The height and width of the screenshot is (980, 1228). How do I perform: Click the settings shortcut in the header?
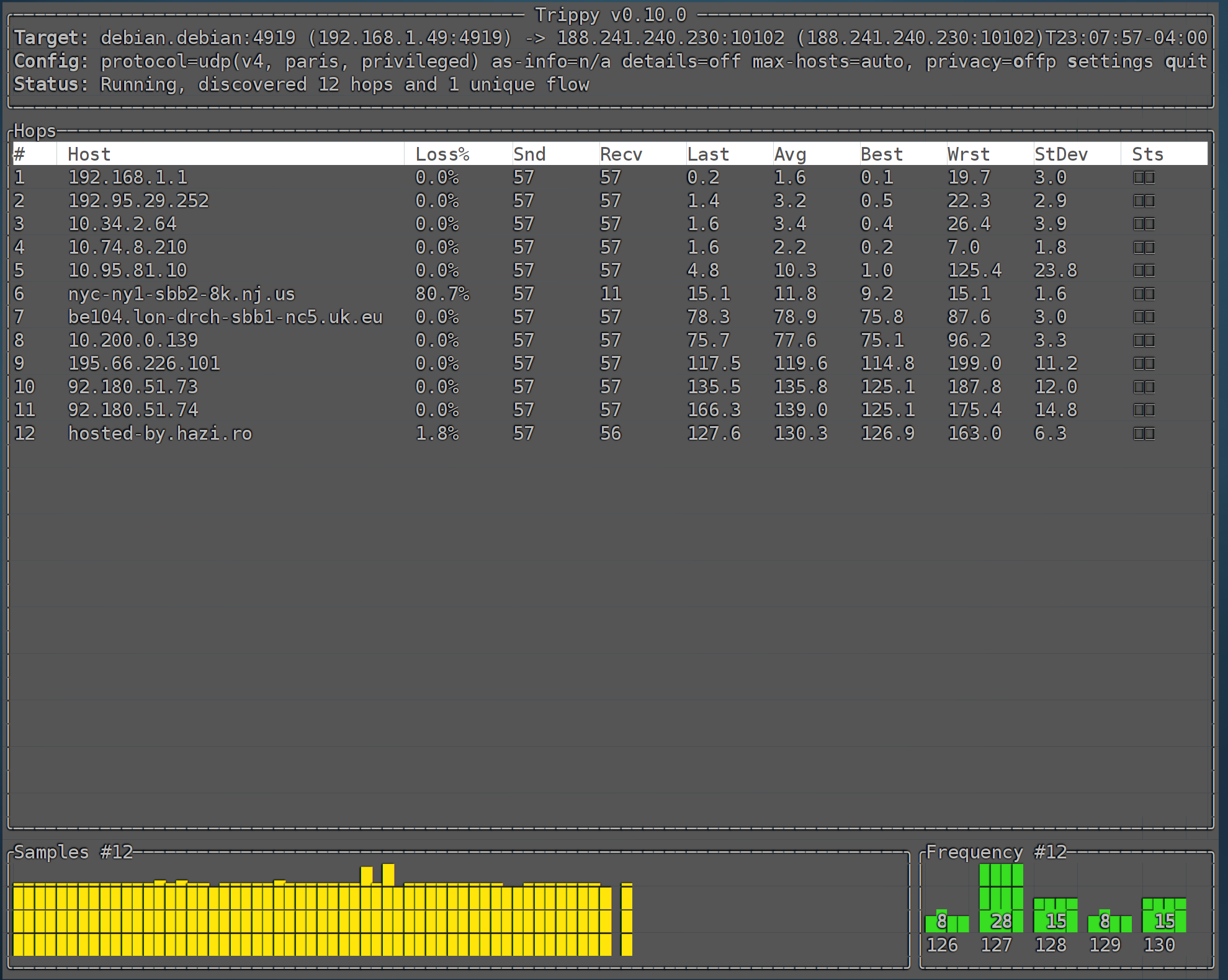point(1109,61)
